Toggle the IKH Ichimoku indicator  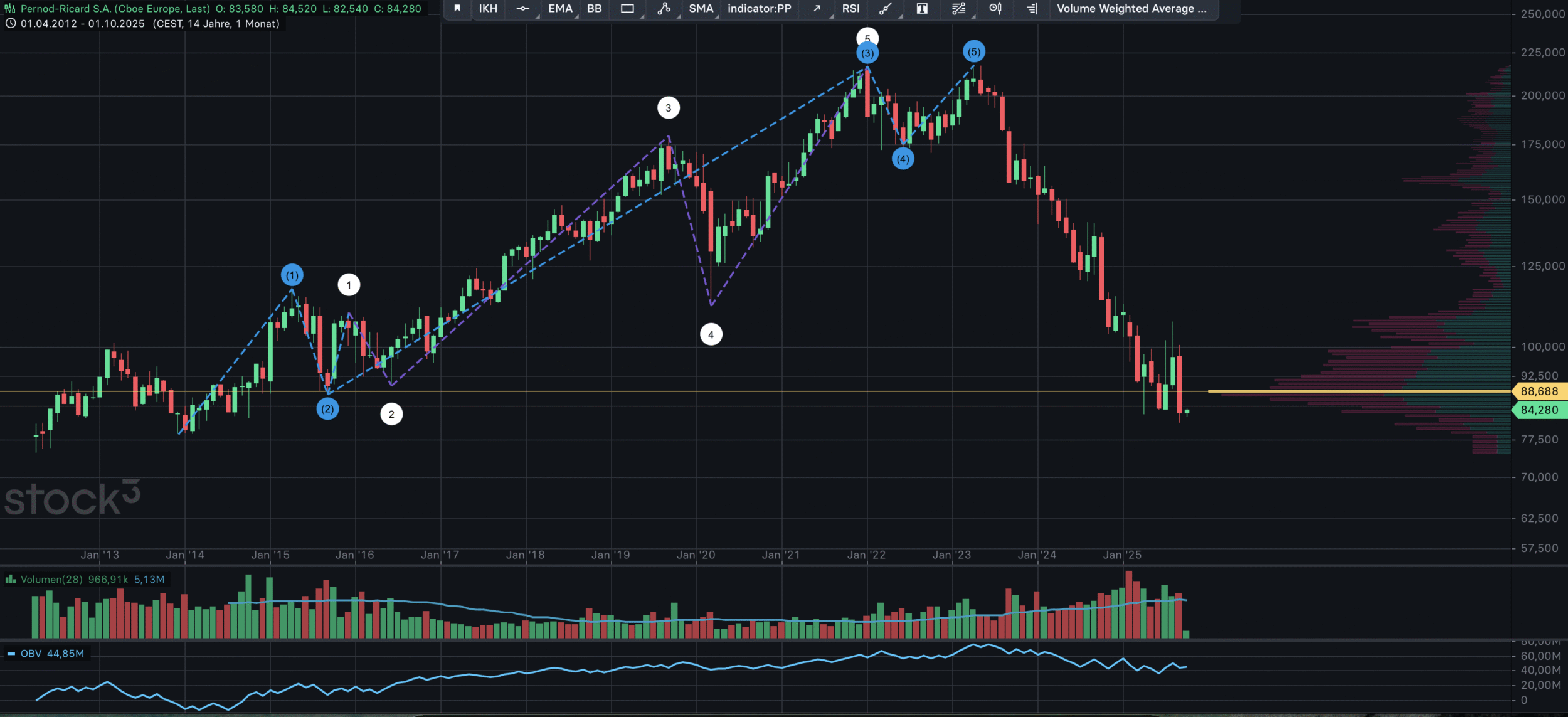[x=488, y=9]
